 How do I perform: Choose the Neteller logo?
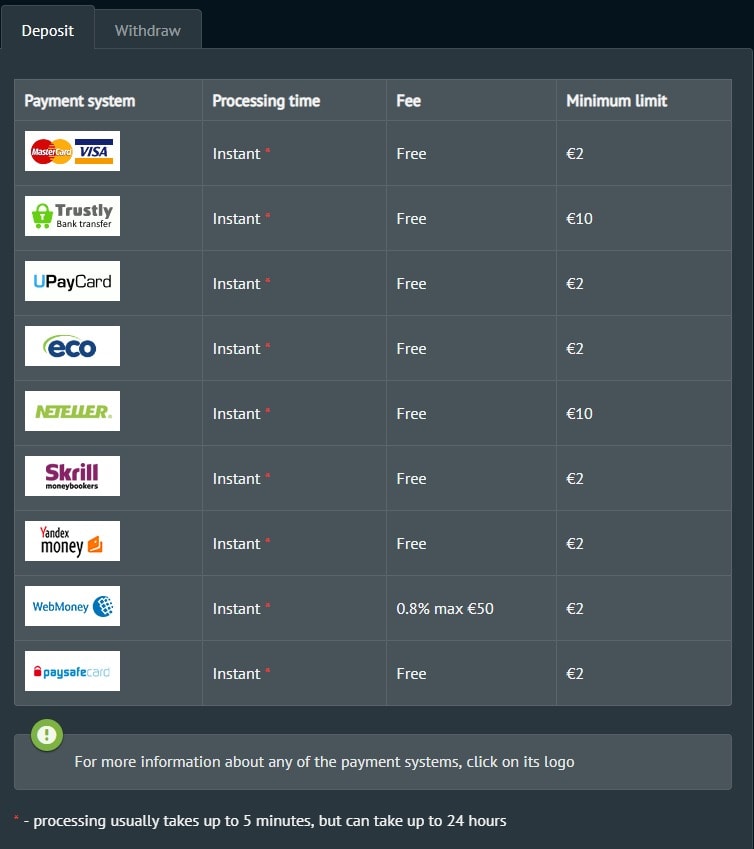click(x=73, y=411)
